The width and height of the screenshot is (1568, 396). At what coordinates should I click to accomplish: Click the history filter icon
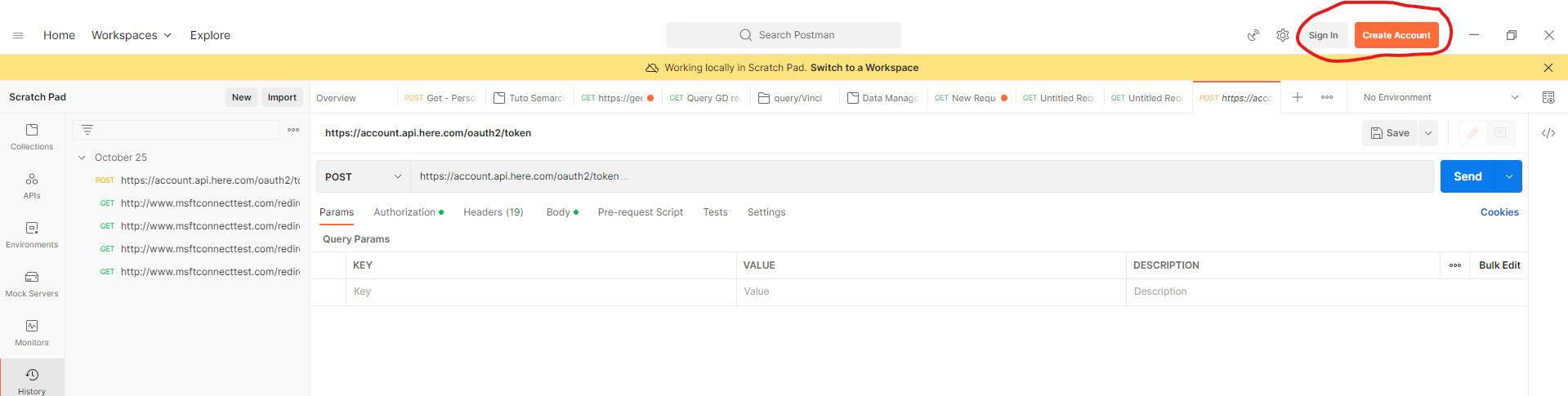pyautogui.click(x=87, y=130)
